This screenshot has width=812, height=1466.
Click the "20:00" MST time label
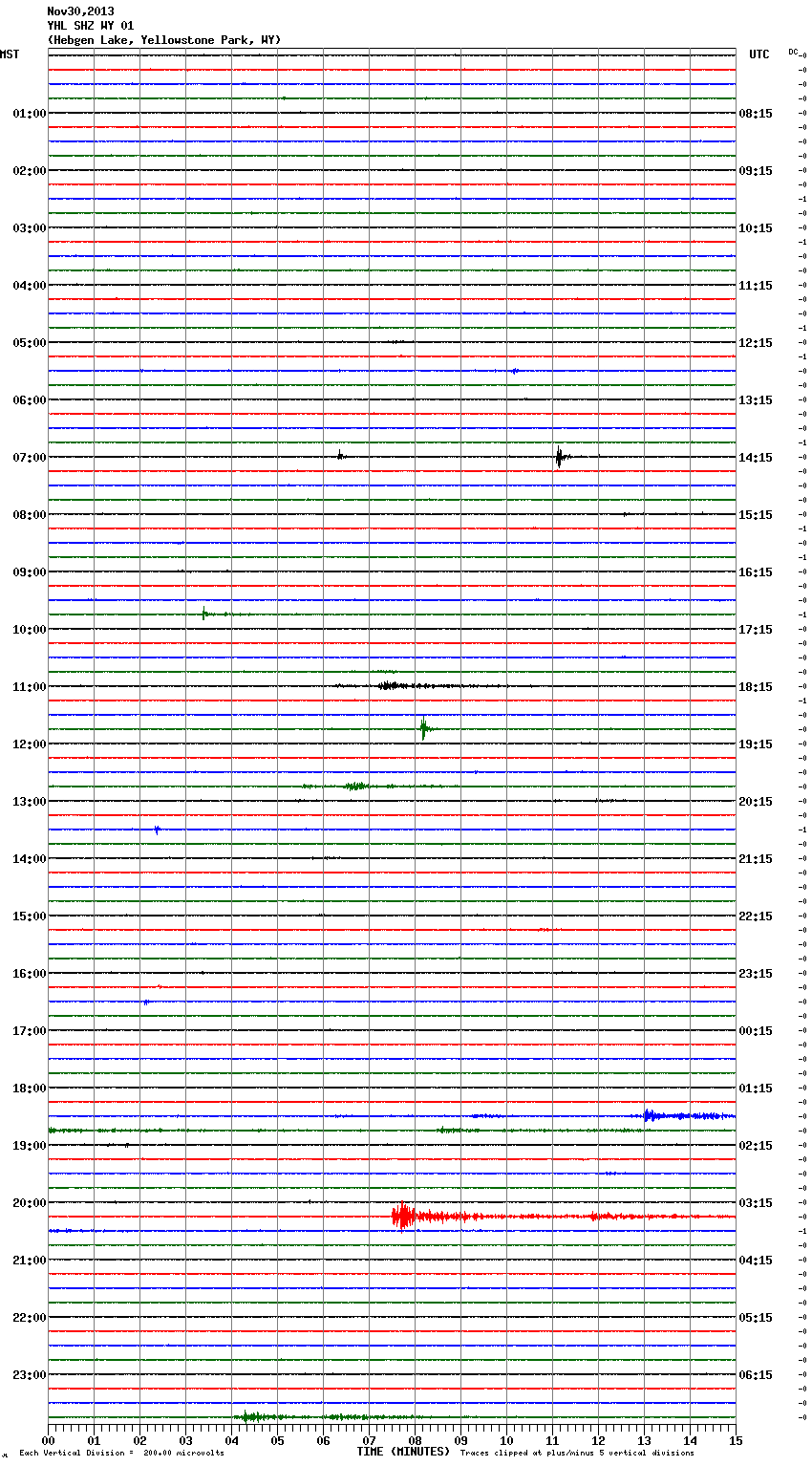30,1203
